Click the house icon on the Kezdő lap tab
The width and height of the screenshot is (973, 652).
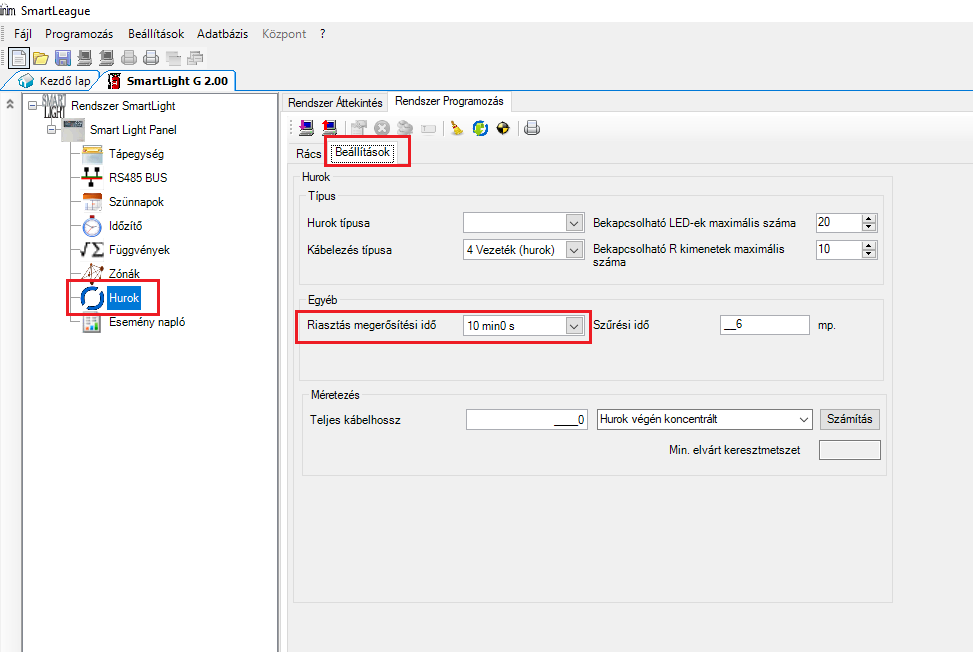(x=26, y=81)
